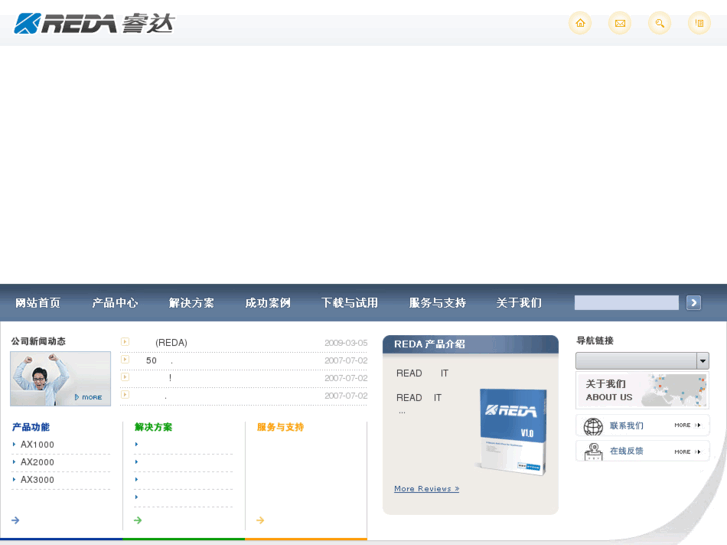The image size is (727, 545).
Task: Click the orange arrow under 服务与支持
Action: [x=260, y=520]
